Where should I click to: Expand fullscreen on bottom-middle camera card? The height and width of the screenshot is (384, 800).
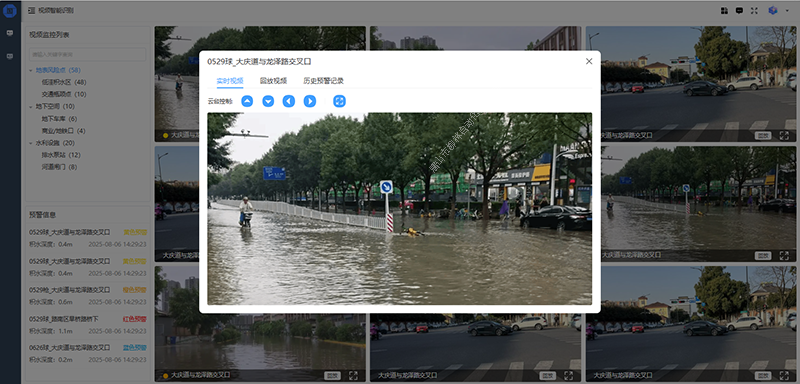coord(568,376)
